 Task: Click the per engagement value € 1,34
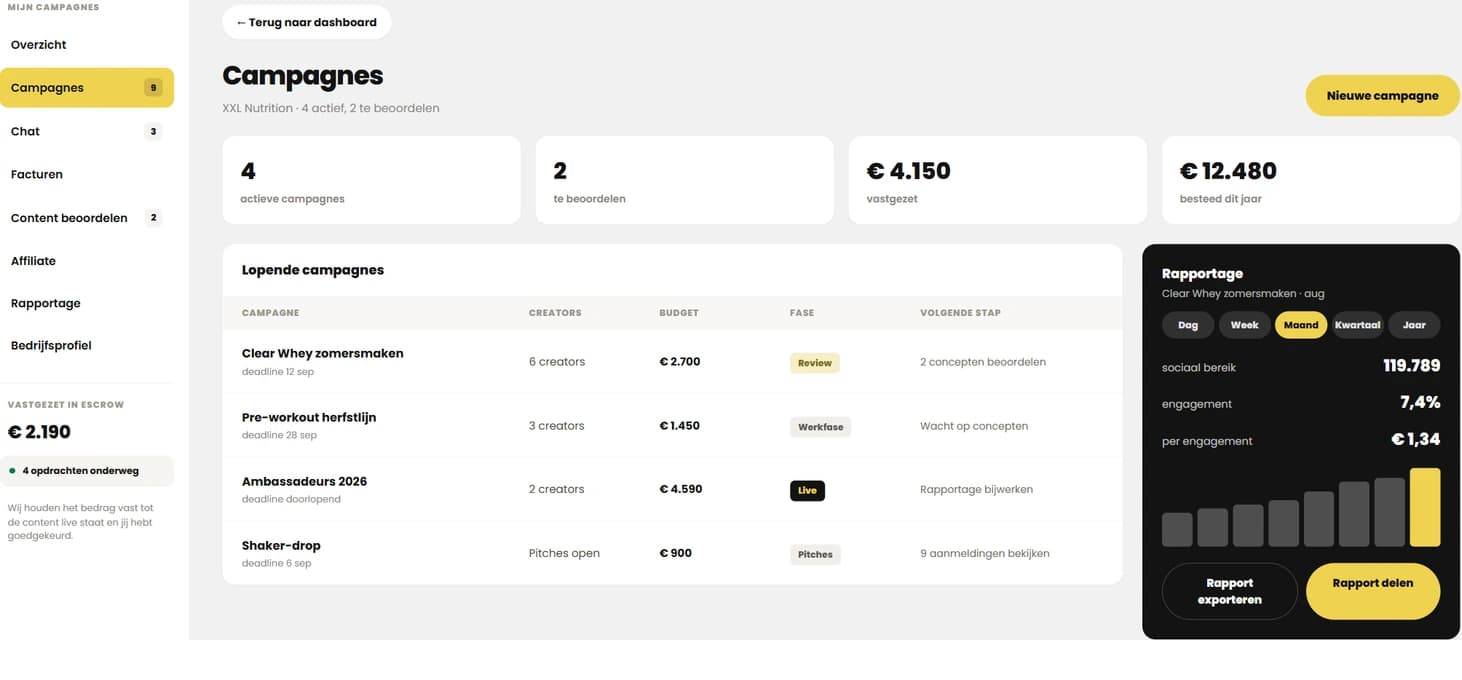coord(1416,439)
